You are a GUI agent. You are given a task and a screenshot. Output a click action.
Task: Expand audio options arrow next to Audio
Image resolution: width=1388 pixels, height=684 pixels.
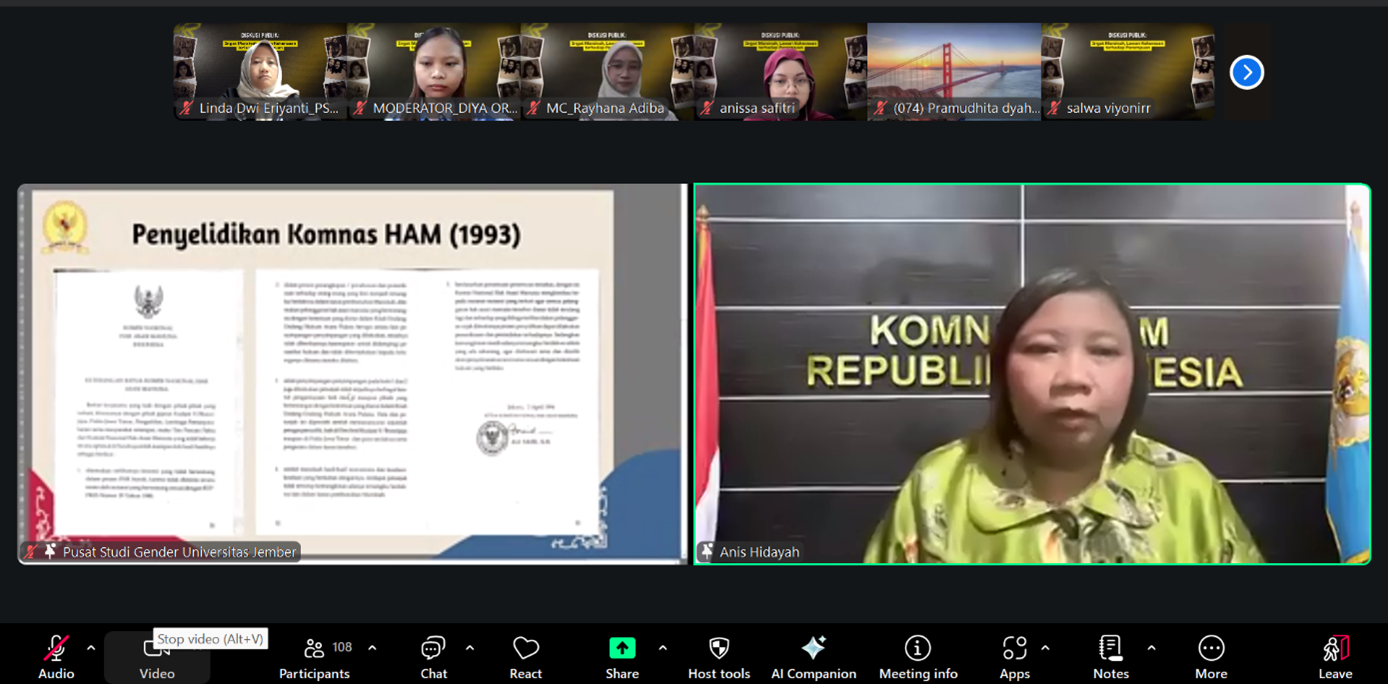(x=91, y=648)
